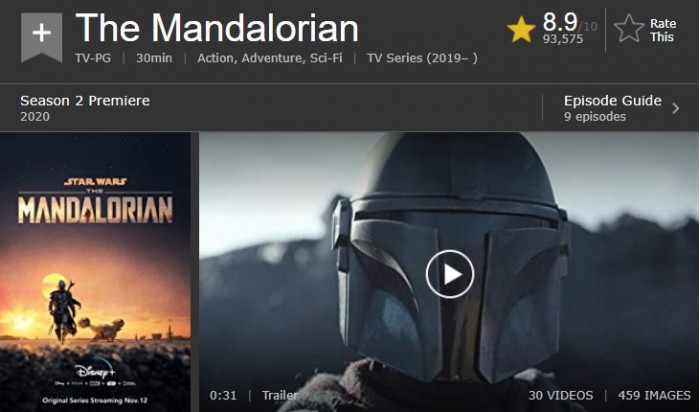700x412 pixels.
Task: Click the 0:31 Trailer label
Action: (x=254, y=395)
